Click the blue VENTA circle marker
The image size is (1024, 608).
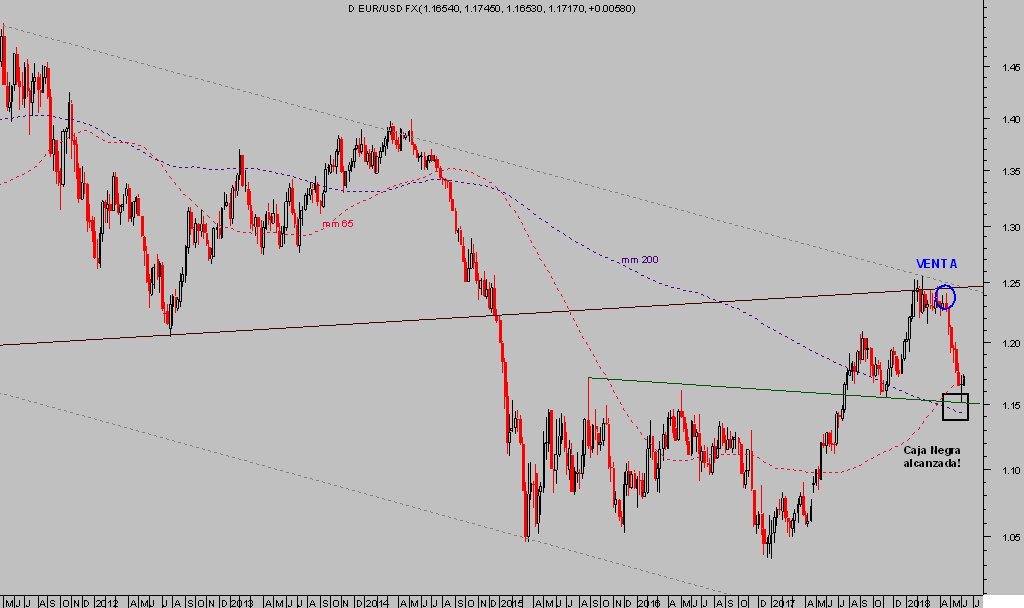click(x=945, y=296)
